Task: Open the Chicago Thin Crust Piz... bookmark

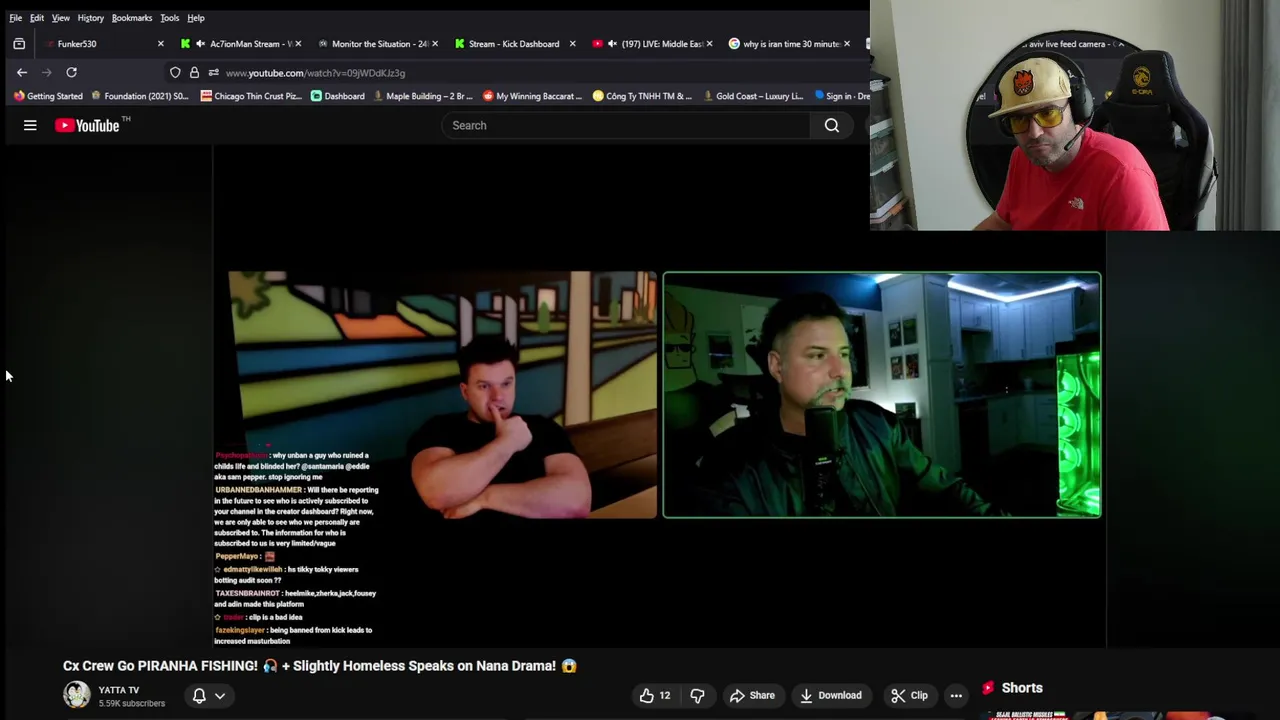Action: pyautogui.click(x=251, y=96)
